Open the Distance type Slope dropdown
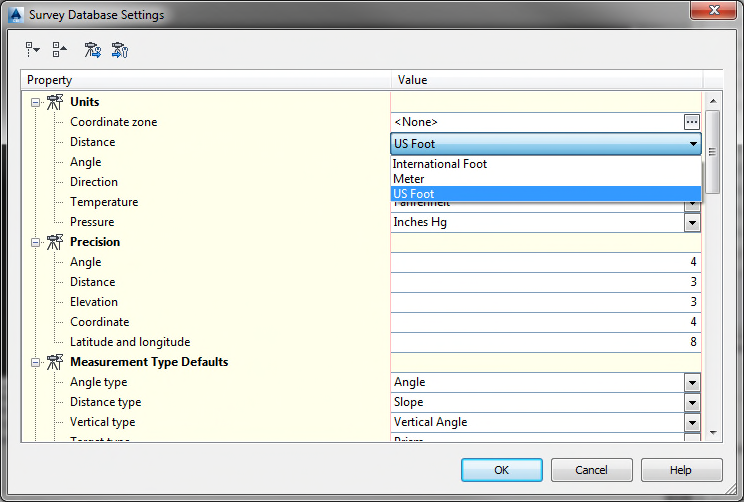The height and width of the screenshot is (502, 744). point(692,402)
